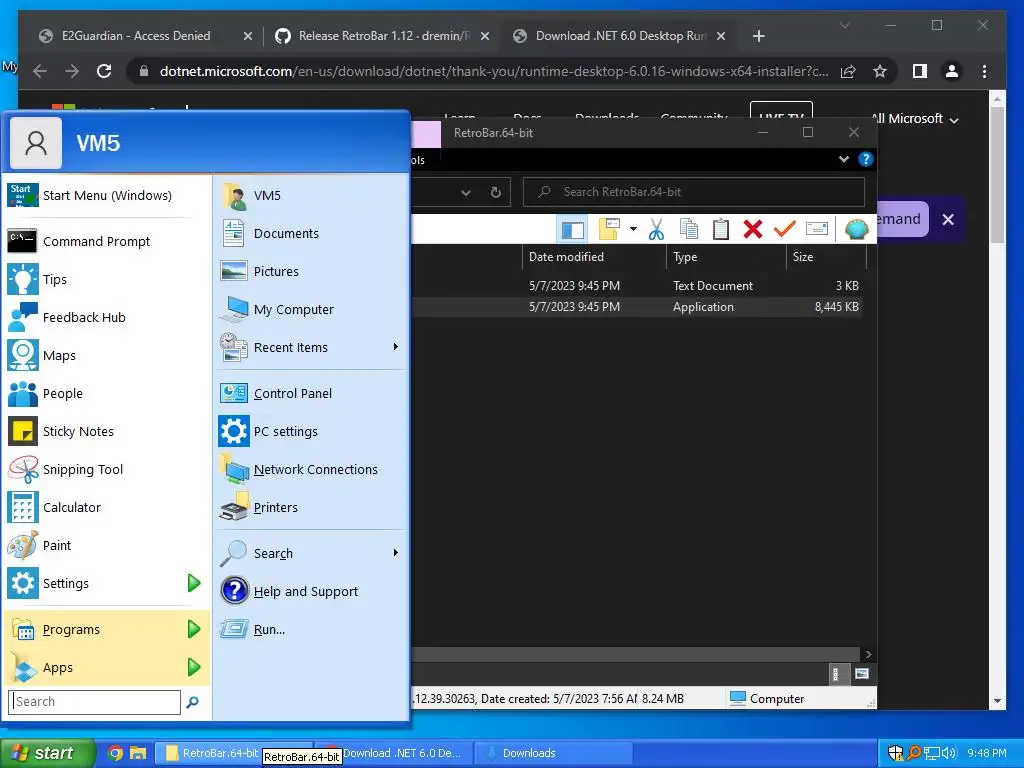Click the start menu search box
The height and width of the screenshot is (768, 1024).
pos(95,701)
